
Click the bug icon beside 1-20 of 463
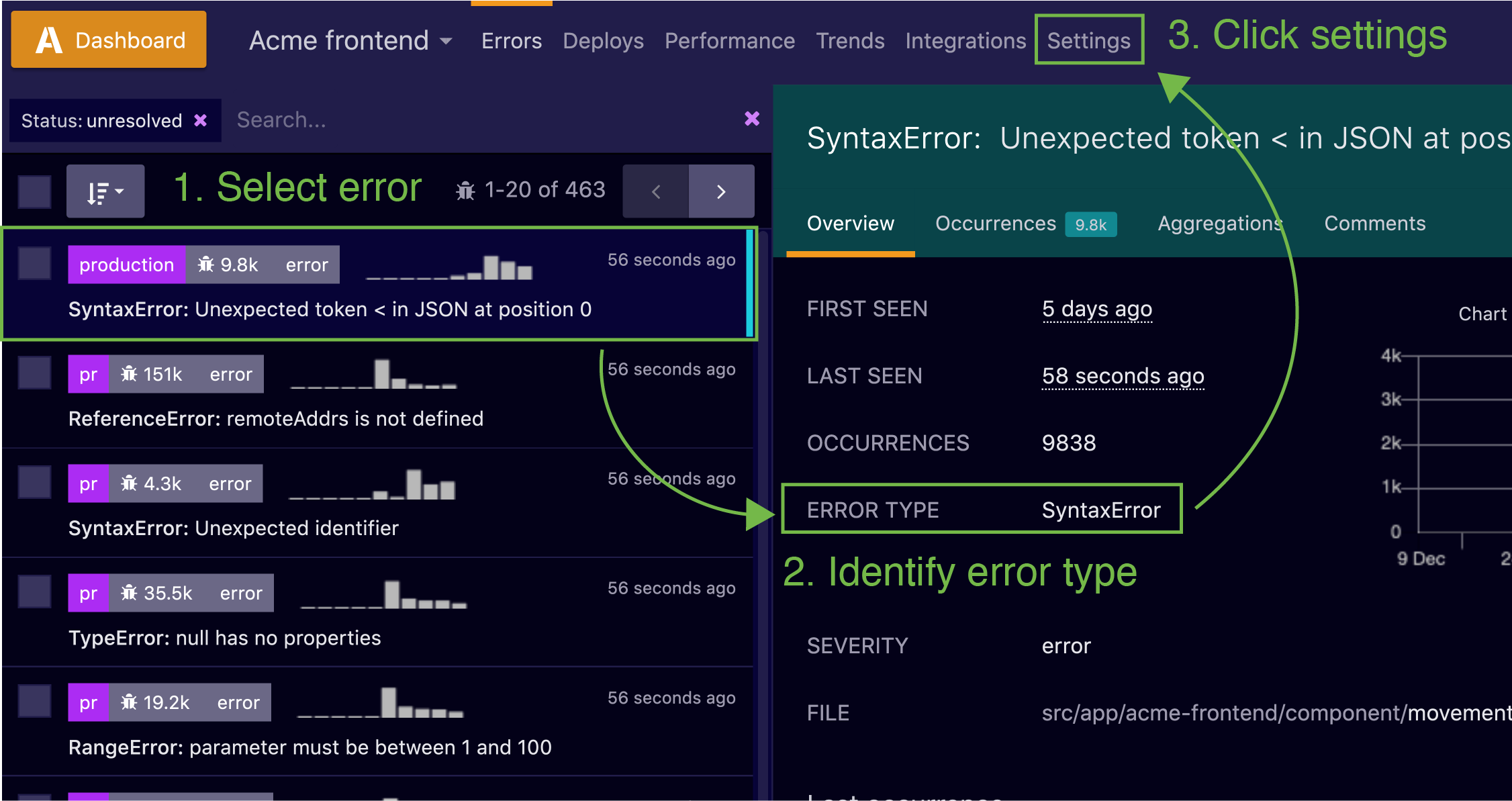click(x=465, y=191)
